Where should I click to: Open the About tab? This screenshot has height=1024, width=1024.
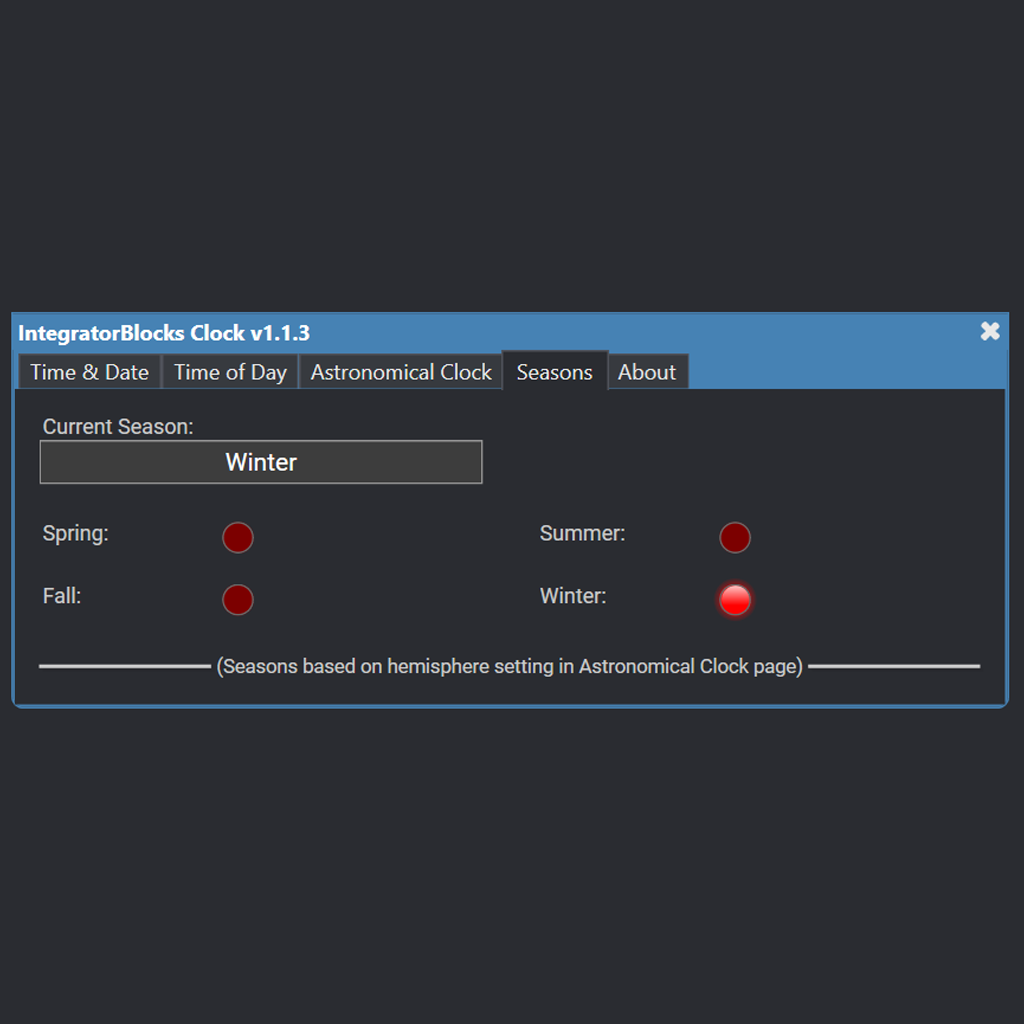tap(647, 371)
